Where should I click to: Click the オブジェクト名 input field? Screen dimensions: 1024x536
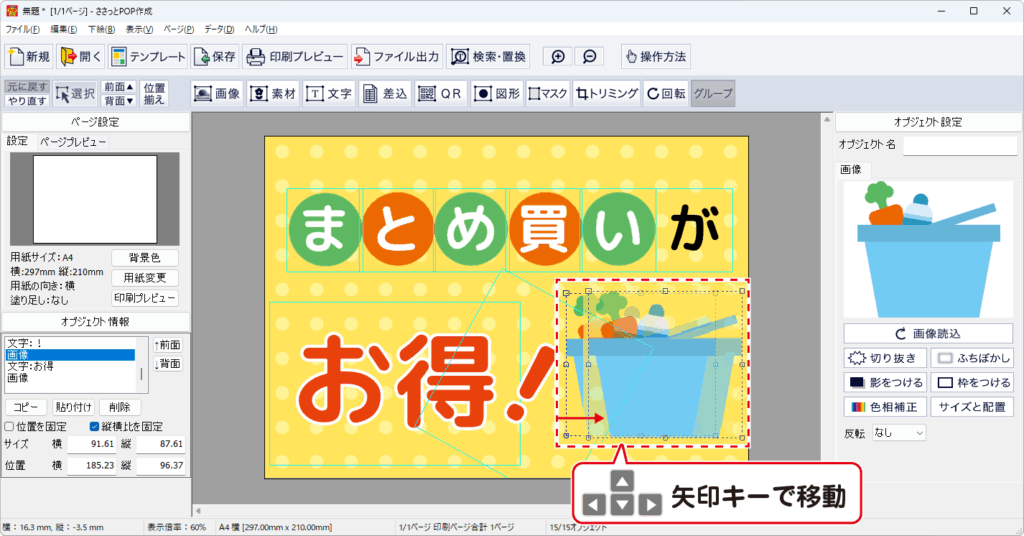pyautogui.click(x=959, y=146)
